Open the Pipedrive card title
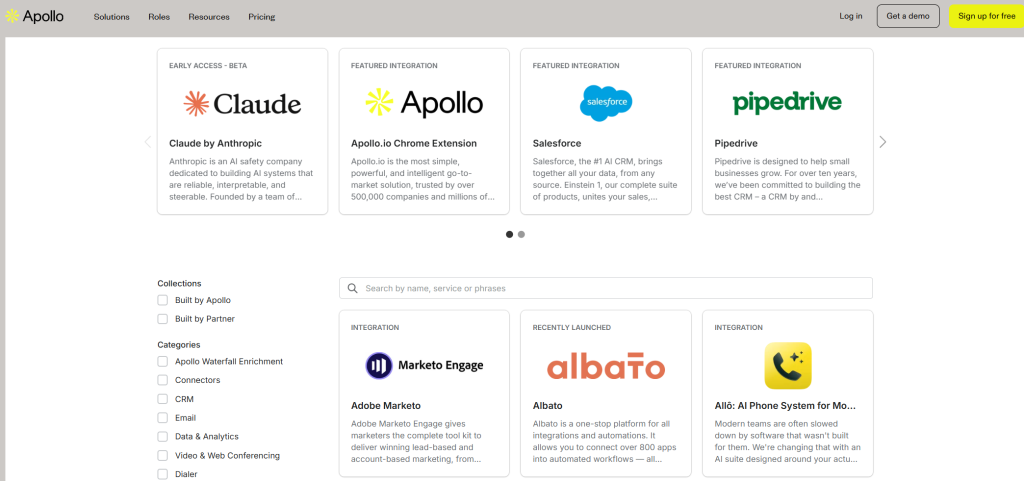Screen dimensions: 1024x481 coord(736,144)
